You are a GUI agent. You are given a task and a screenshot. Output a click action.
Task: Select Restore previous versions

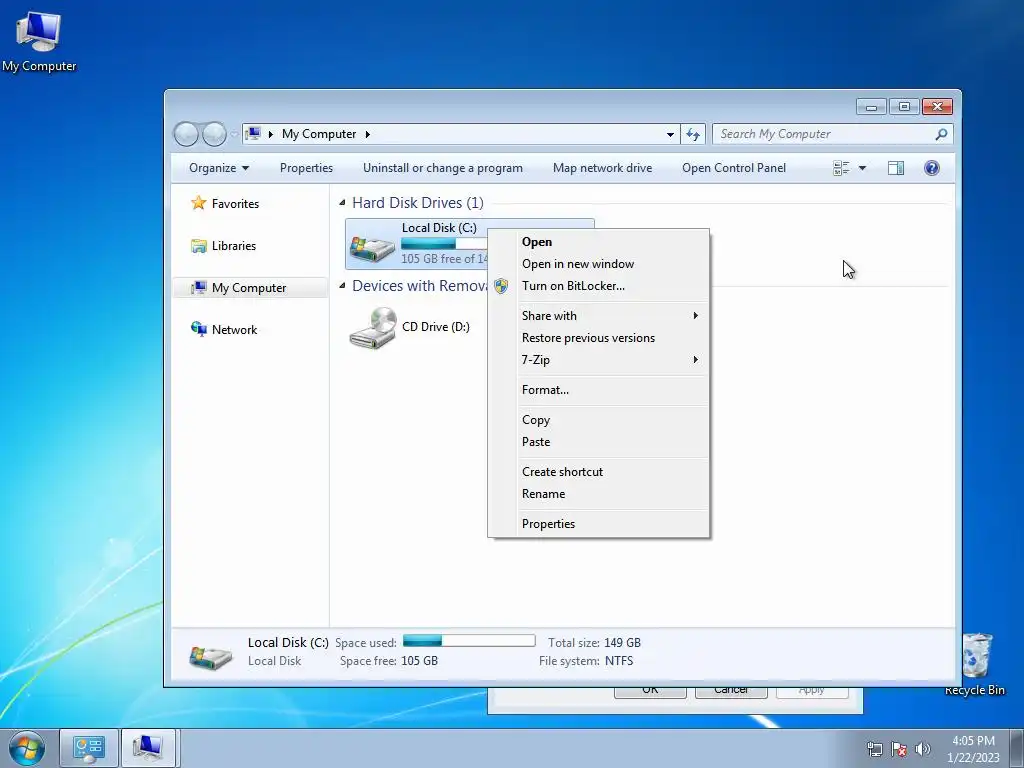click(588, 338)
